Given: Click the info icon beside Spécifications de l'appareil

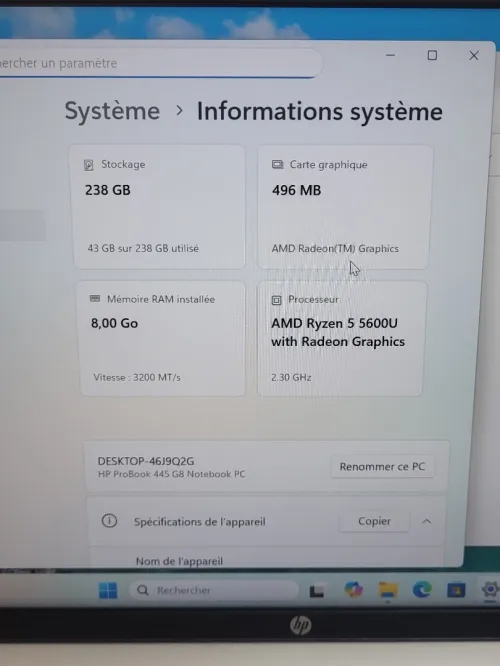Looking at the screenshot, I should coord(109,521).
